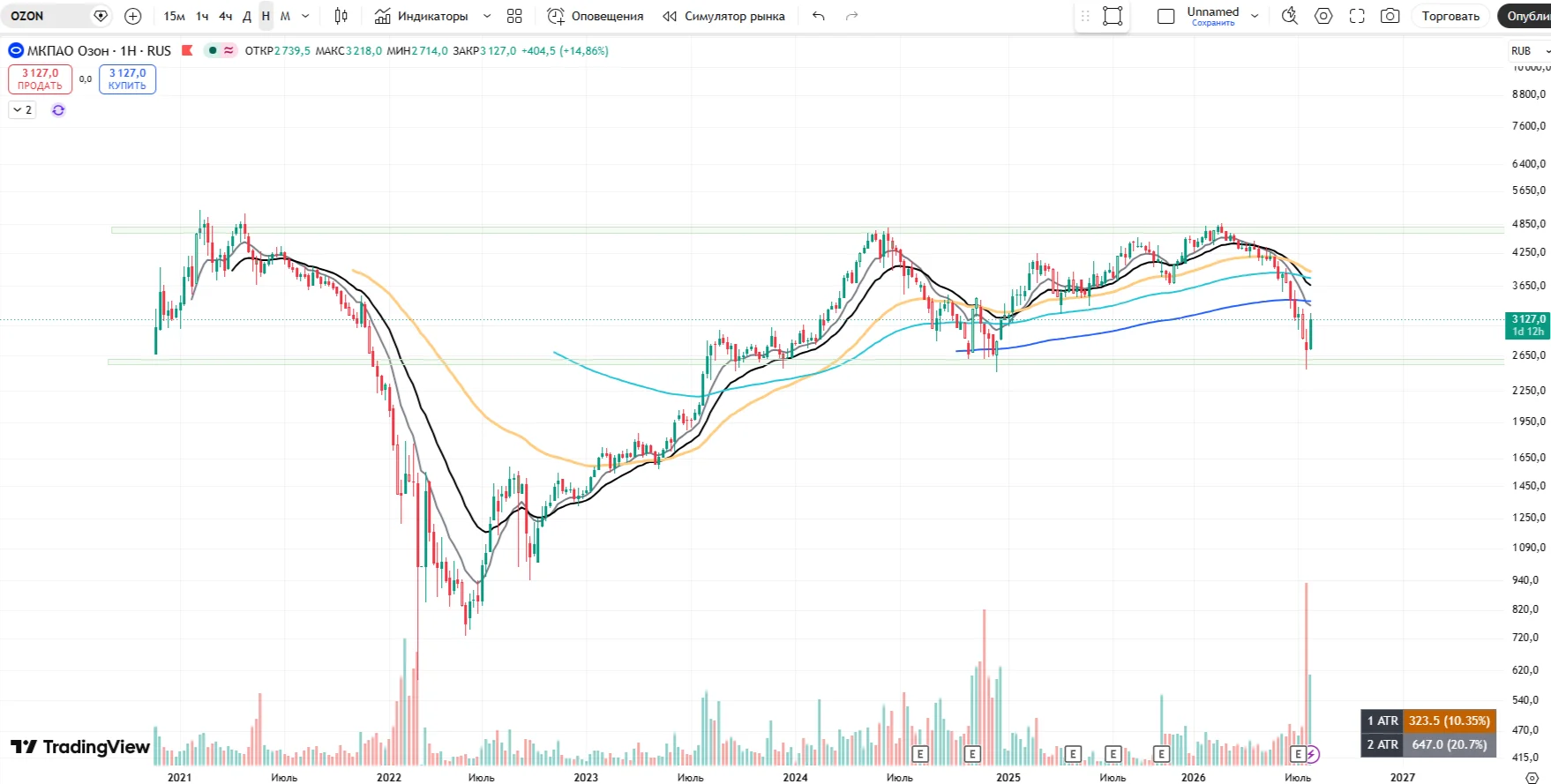Click the 2023 label on the time axis

click(586, 777)
